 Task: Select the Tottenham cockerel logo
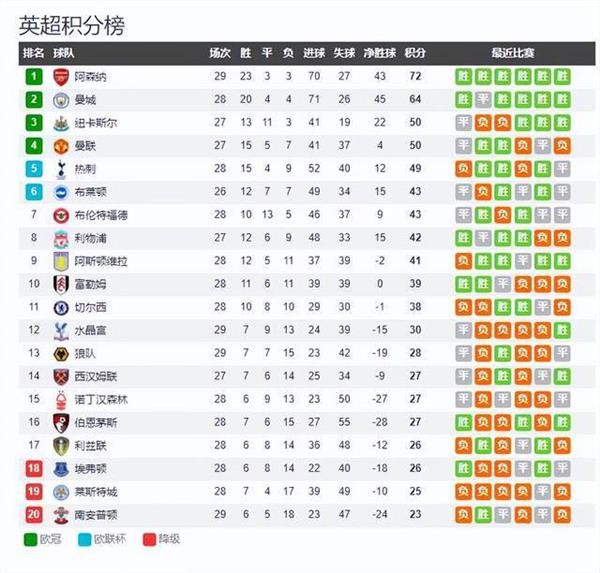tap(61, 170)
